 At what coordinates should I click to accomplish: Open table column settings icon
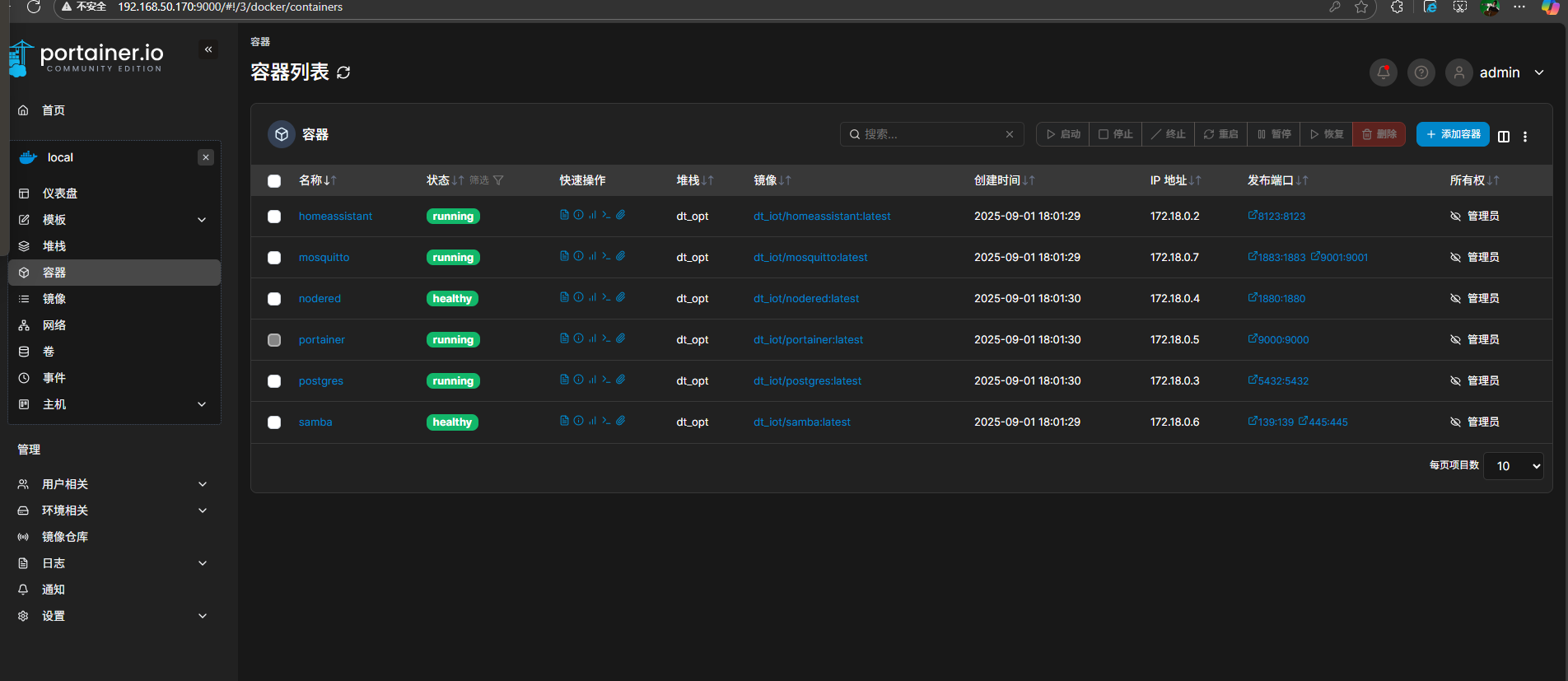pos(1504,137)
